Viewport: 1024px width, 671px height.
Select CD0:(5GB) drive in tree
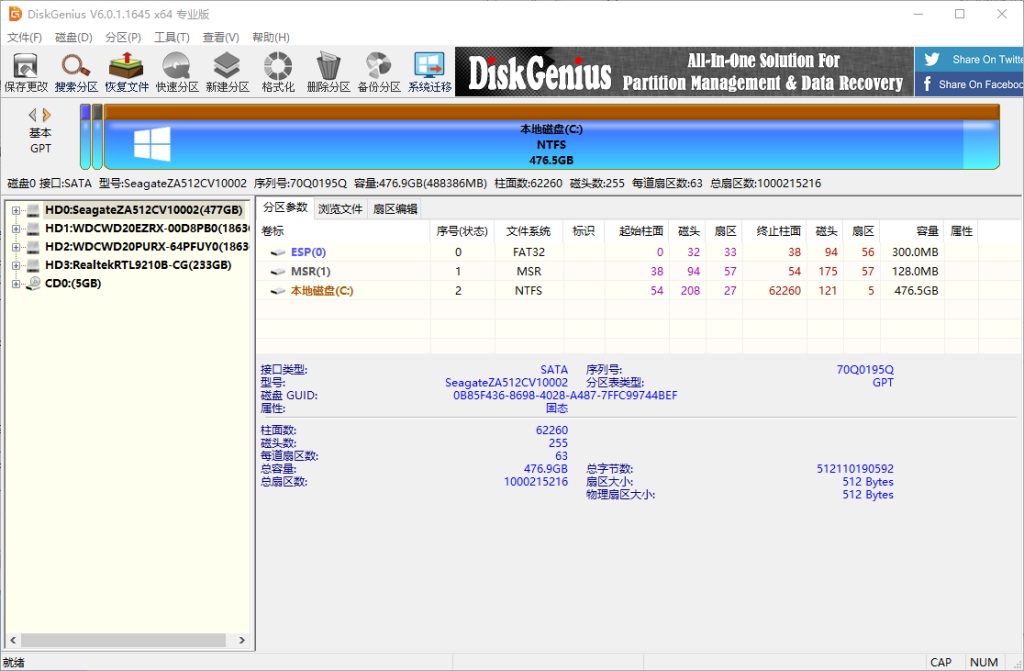pyautogui.click(x=72, y=283)
